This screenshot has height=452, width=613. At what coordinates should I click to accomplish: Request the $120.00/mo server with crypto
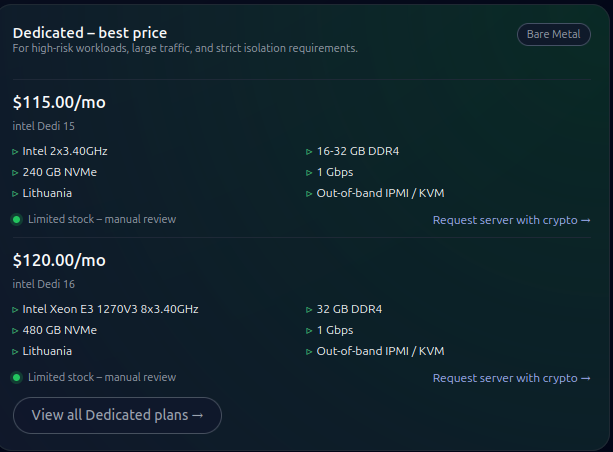tap(511, 378)
